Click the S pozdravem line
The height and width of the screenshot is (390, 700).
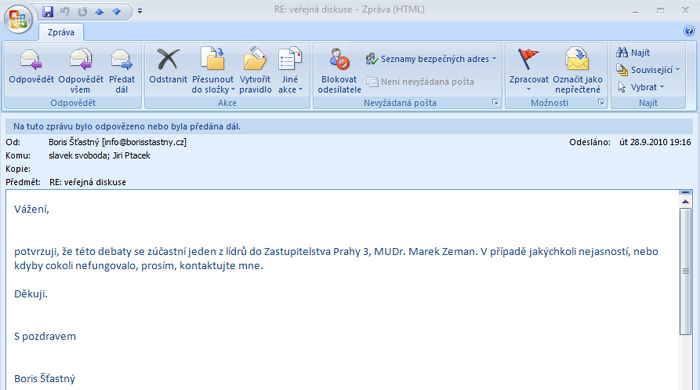pyautogui.click(x=45, y=336)
